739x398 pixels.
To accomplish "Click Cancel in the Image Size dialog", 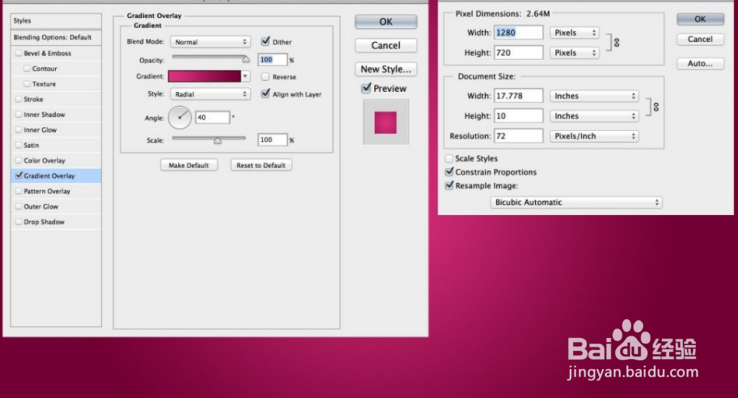I will tap(700, 39).
